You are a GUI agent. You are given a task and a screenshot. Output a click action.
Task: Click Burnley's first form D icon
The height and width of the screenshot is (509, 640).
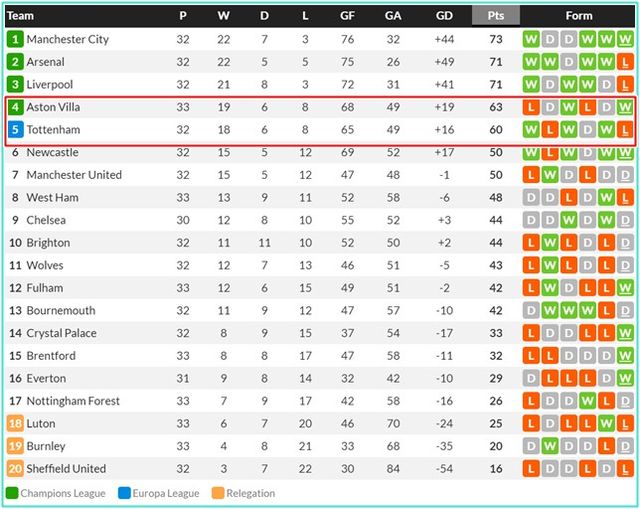[x=530, y=446]
